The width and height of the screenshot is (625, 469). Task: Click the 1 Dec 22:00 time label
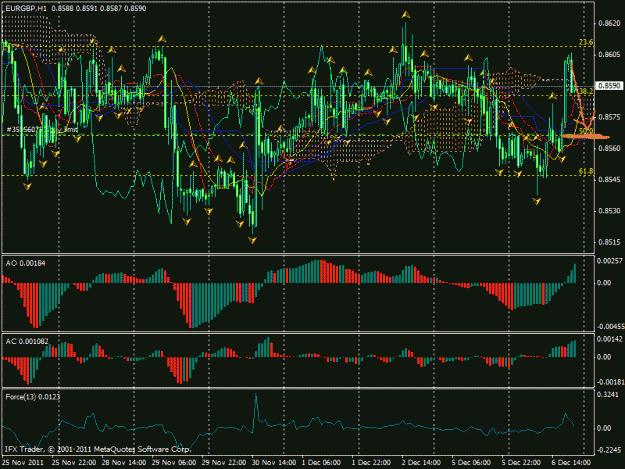[371, 463]
